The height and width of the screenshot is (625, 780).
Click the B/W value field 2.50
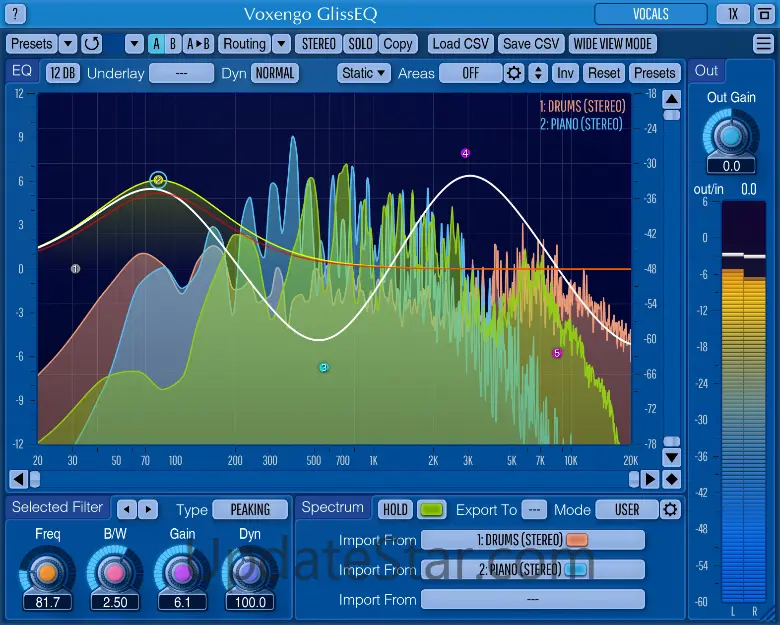[115, 602]
